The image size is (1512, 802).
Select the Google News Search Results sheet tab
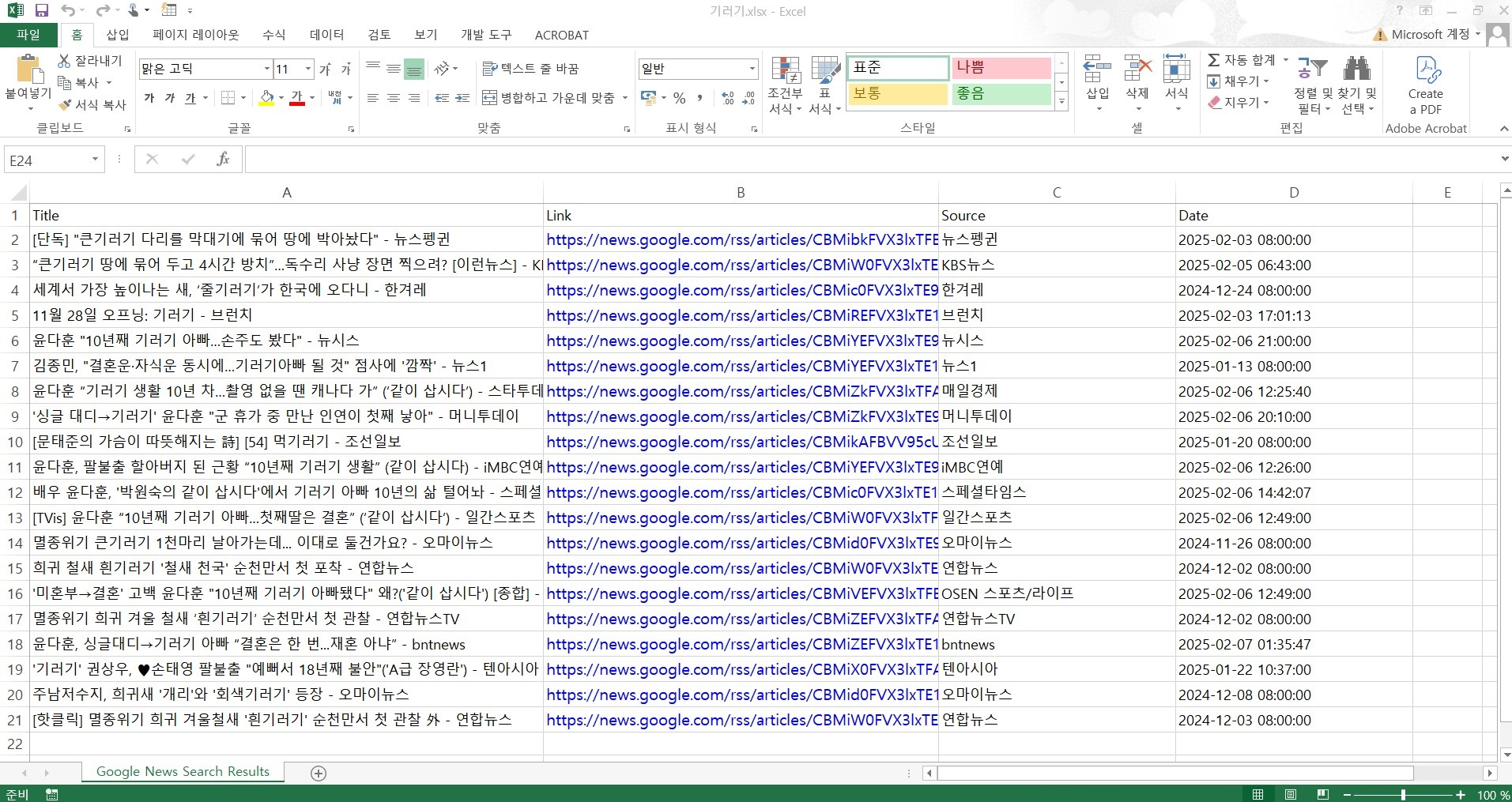182,772
